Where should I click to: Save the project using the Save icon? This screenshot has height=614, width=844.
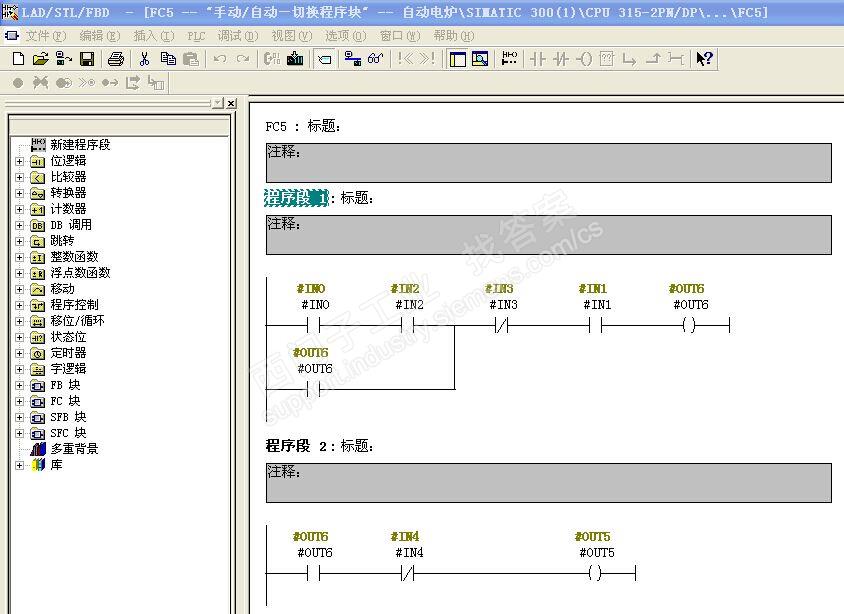pyautogui.click(x=88, y=59)
